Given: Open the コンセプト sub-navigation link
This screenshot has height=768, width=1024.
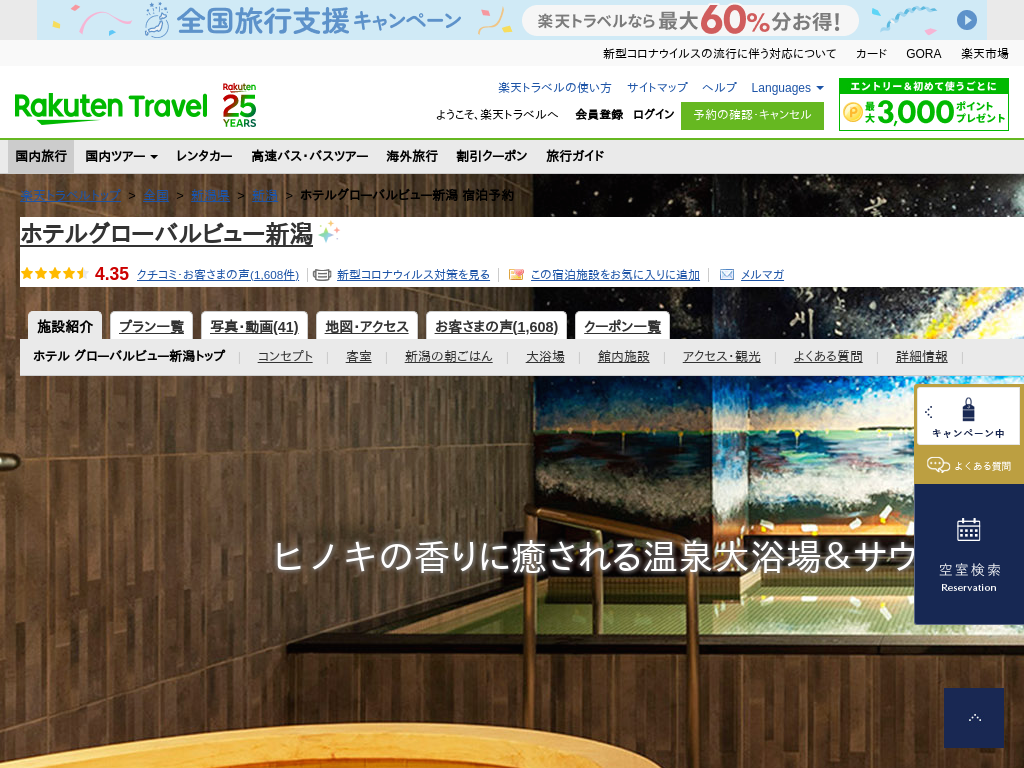Looking at the screenshot, I should coord(285,357).
